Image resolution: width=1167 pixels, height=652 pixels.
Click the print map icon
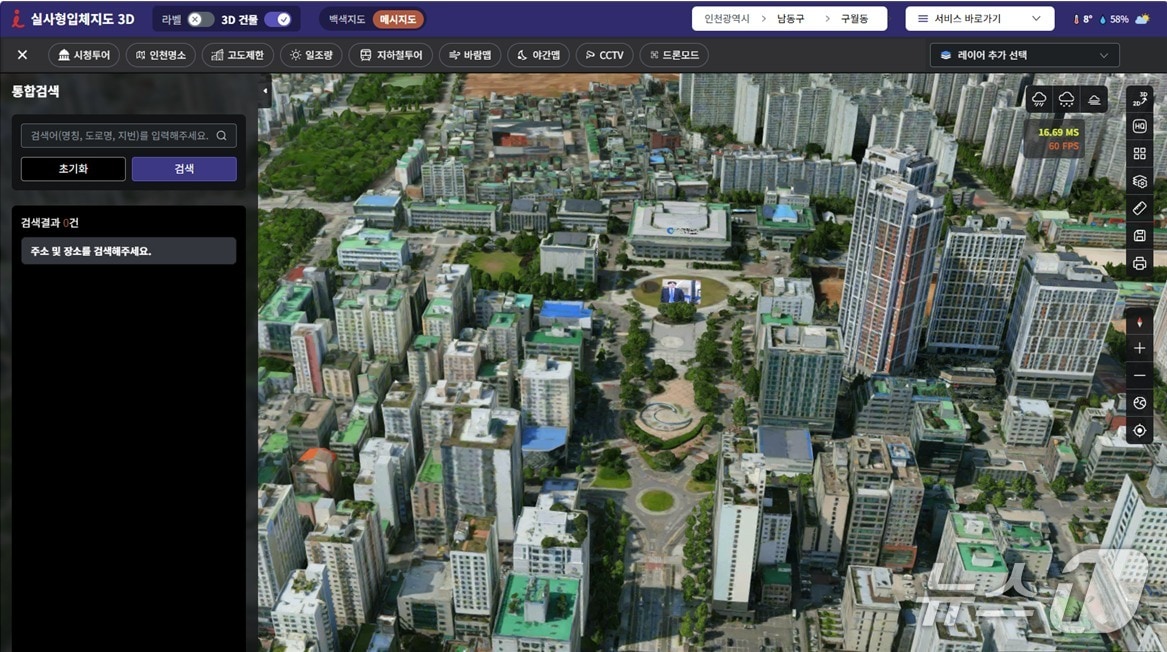[x=1139, y=263]
